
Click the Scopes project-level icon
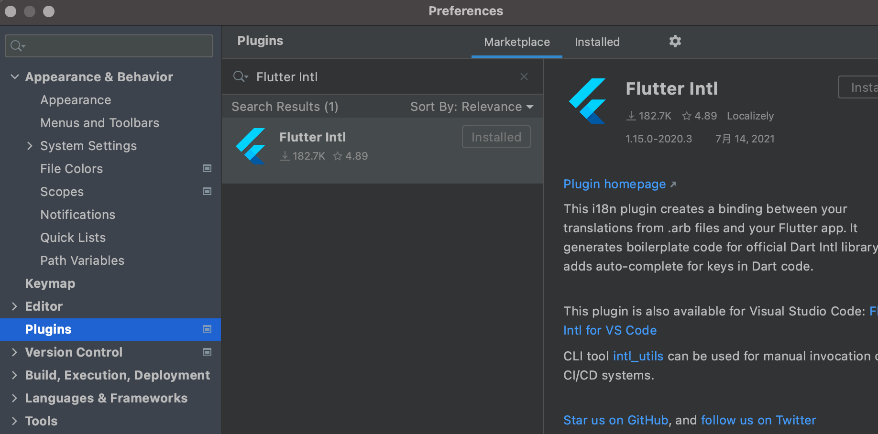coord(207,192)
